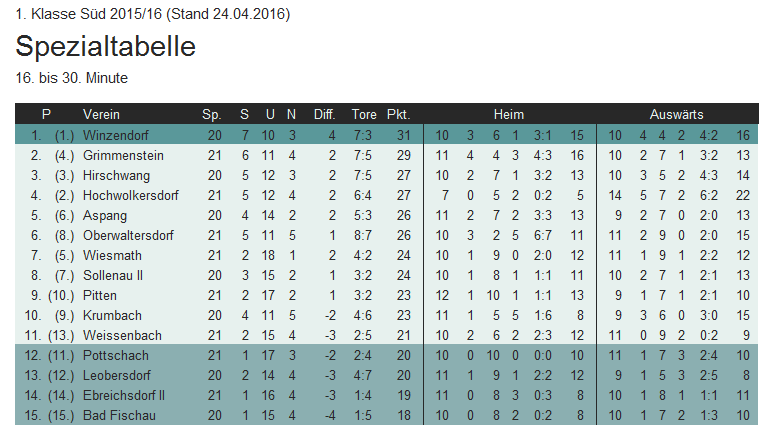
Task: Click on Hochwolkersdorf club name
Action: pos(131,195)
